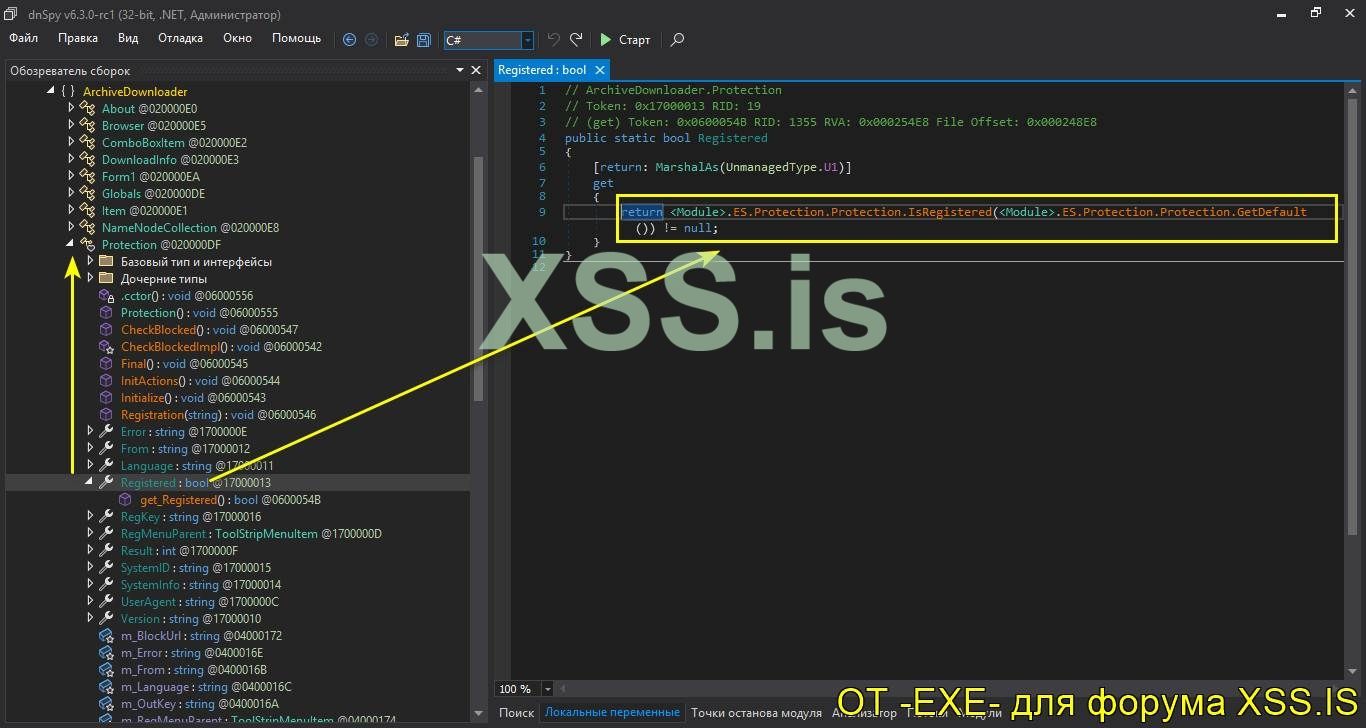Follow the GetDefault method link in code

1271,212
